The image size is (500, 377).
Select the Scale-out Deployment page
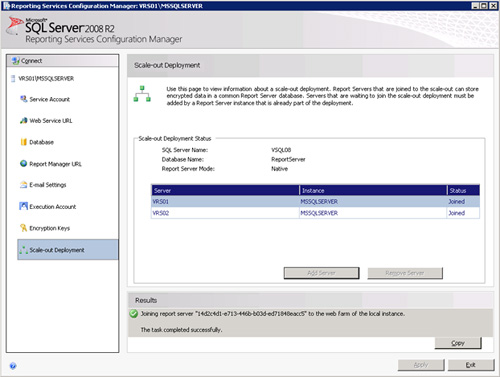tap(68, 250)
